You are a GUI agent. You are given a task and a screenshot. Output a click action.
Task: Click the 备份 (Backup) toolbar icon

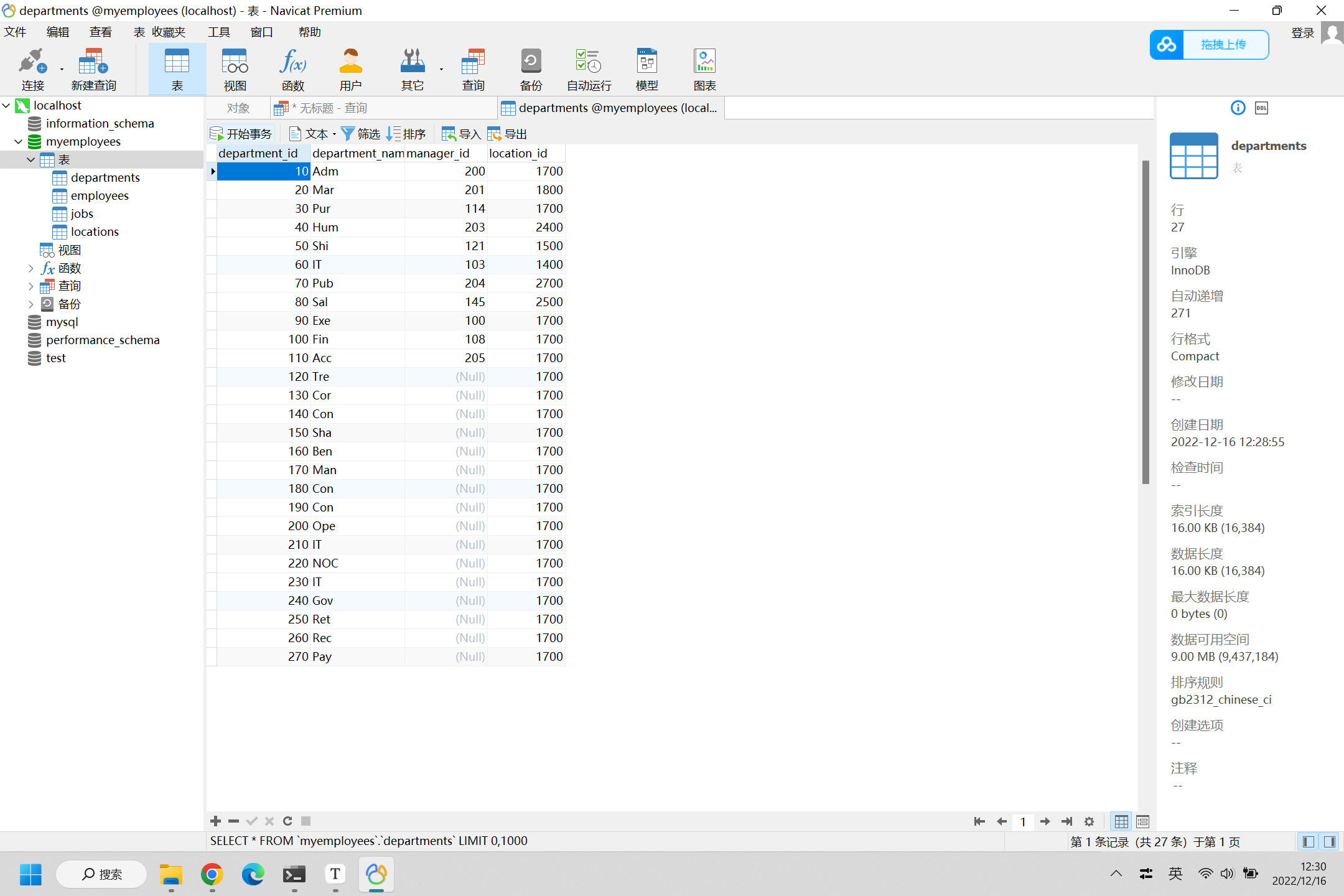pos(531,68)
